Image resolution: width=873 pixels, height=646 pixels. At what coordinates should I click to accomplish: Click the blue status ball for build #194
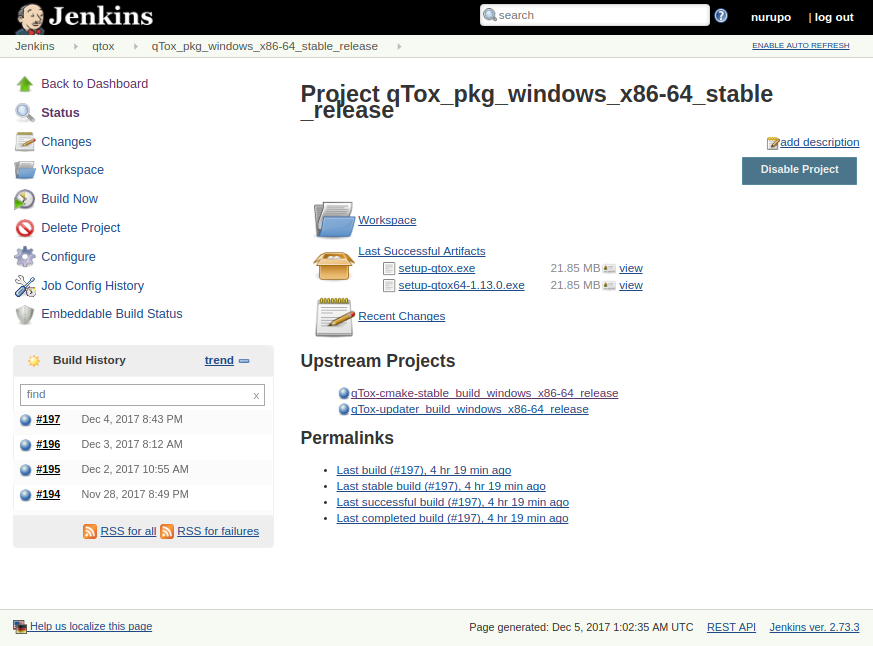[26, 495]
